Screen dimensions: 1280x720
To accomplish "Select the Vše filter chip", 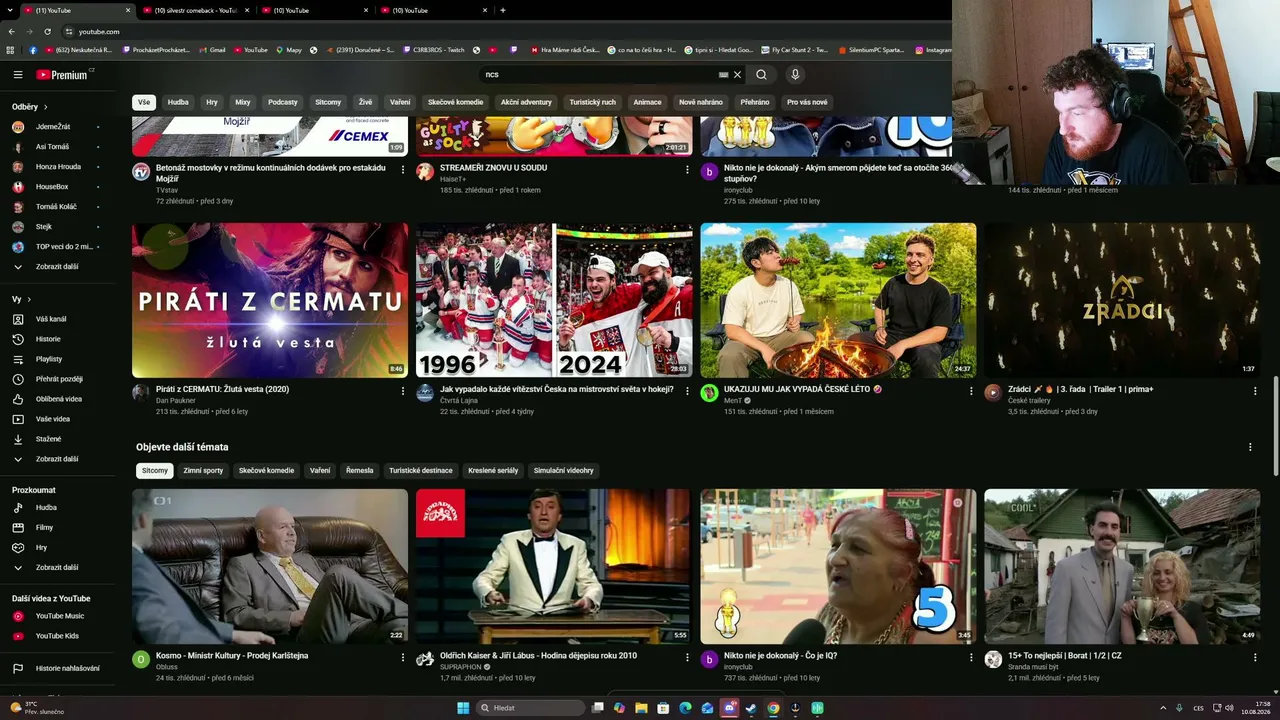I will pyautogui.click(x=144, y=102).
